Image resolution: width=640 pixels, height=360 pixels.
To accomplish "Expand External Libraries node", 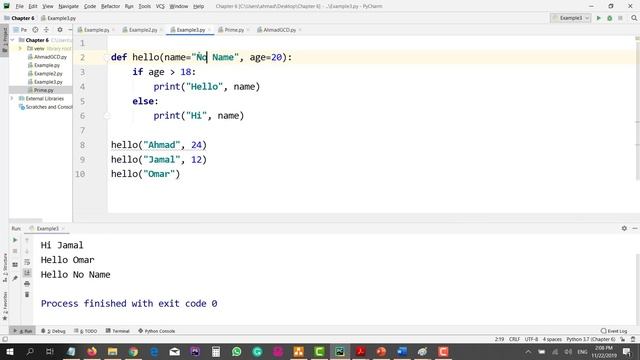I will point(13,98).
